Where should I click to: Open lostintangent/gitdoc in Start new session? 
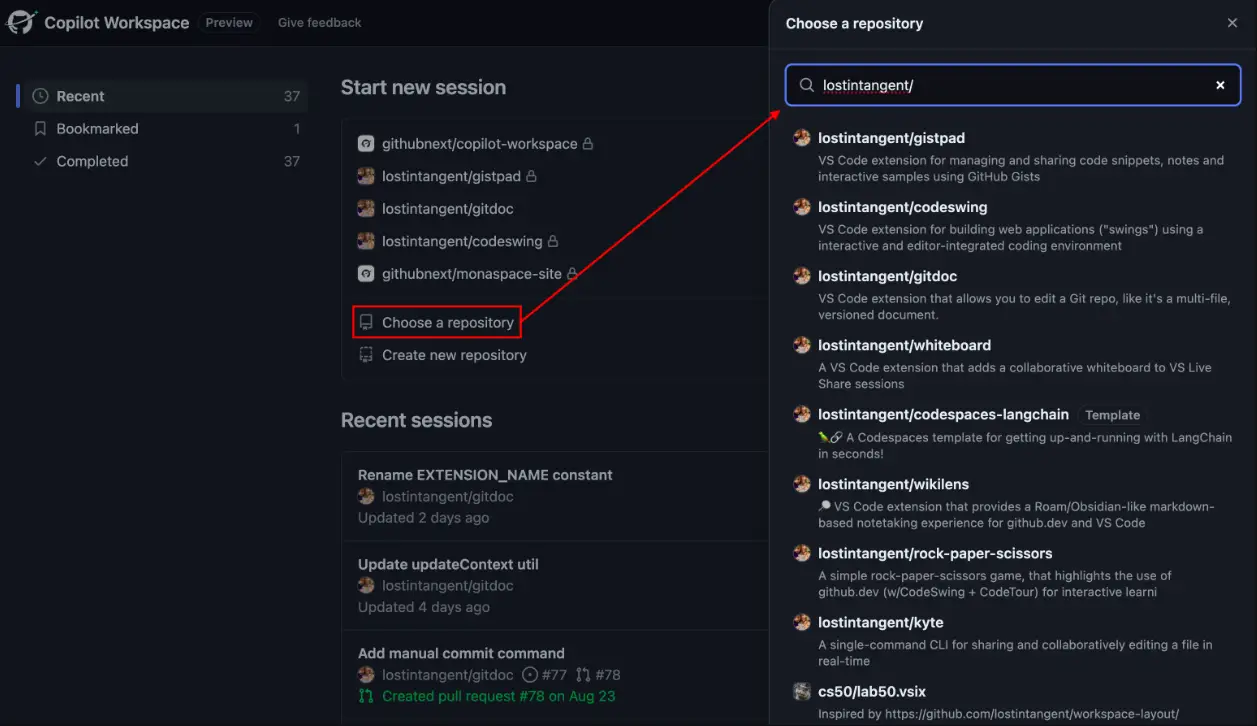[x=447, y=209]
